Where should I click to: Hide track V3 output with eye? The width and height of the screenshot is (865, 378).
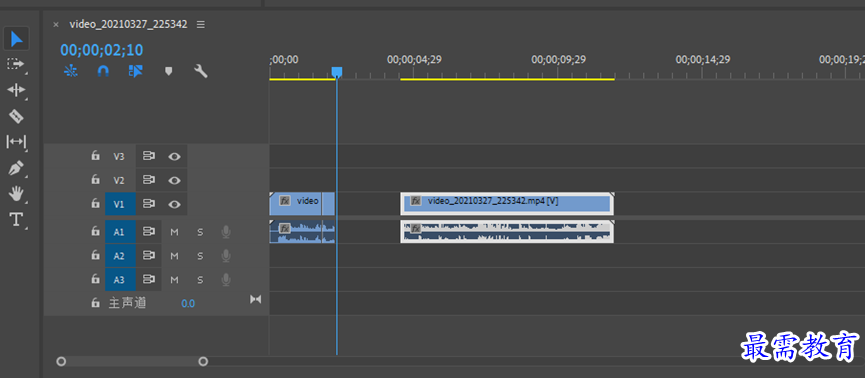point(174,156)
